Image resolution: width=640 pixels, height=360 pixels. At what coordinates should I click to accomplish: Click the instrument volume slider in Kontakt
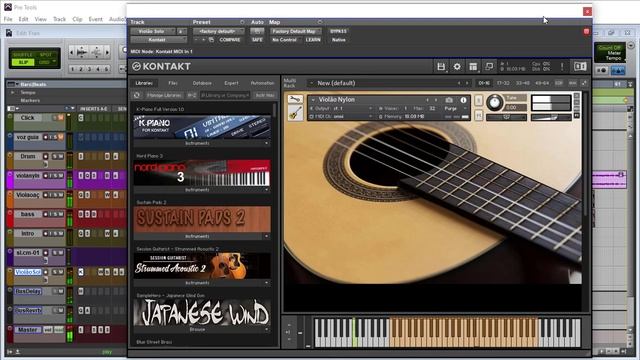(551, 118)
